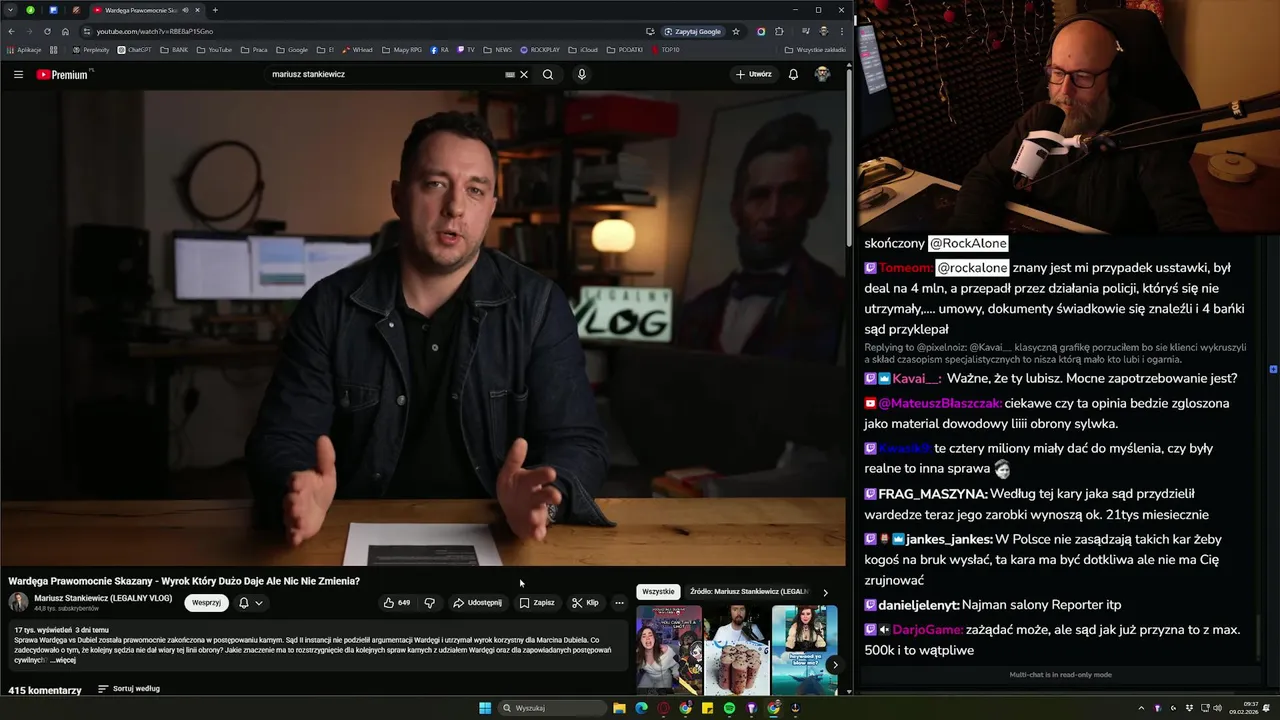The height and width of the screenshot is (720, 1280).
Task: Open Wszystkie zakładki bookmarks folder
Action: coord(815,49)
